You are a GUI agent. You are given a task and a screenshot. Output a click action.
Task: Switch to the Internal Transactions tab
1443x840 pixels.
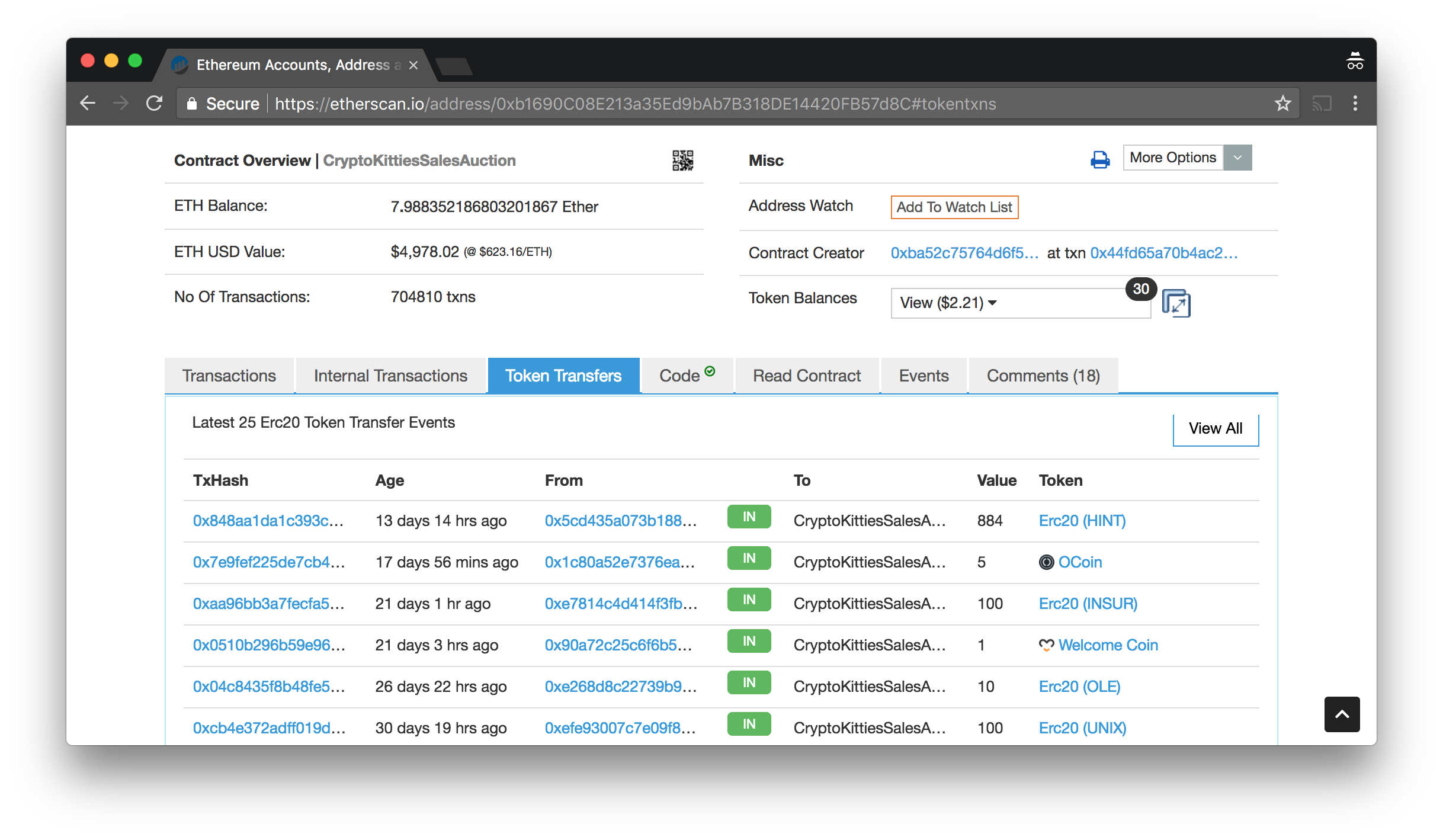click(390, 375)
